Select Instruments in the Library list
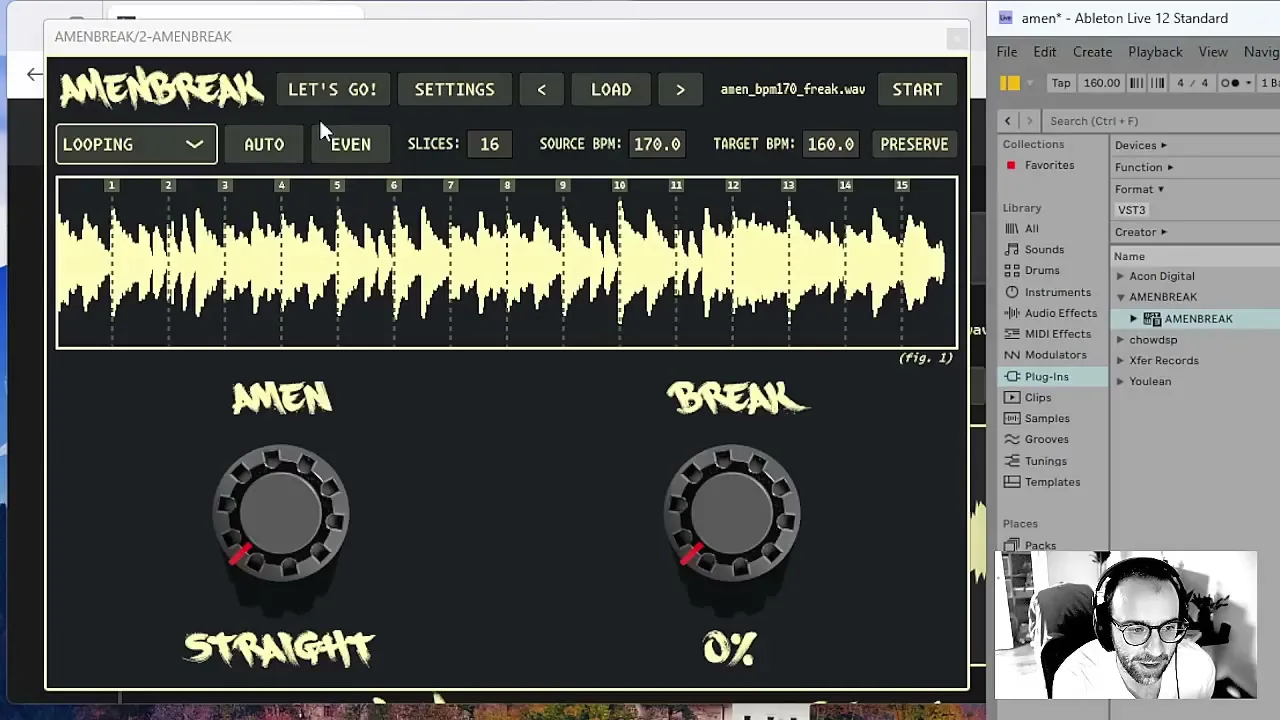1280x720 pixels. 1057,292
